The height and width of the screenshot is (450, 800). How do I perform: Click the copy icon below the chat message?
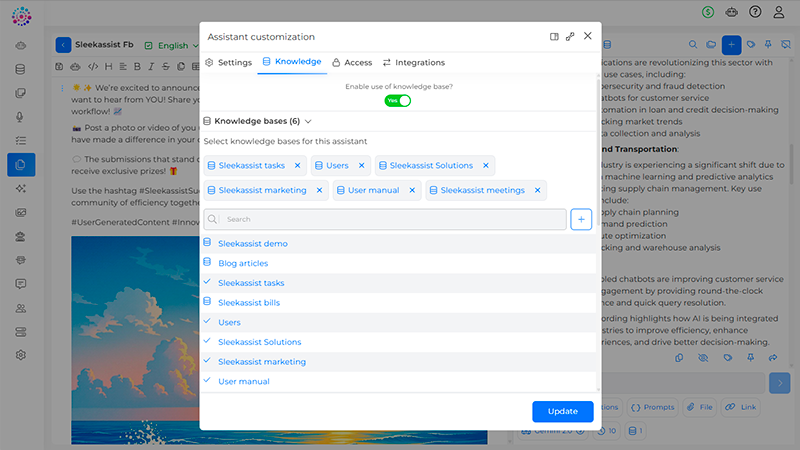[x=679, y=358]
